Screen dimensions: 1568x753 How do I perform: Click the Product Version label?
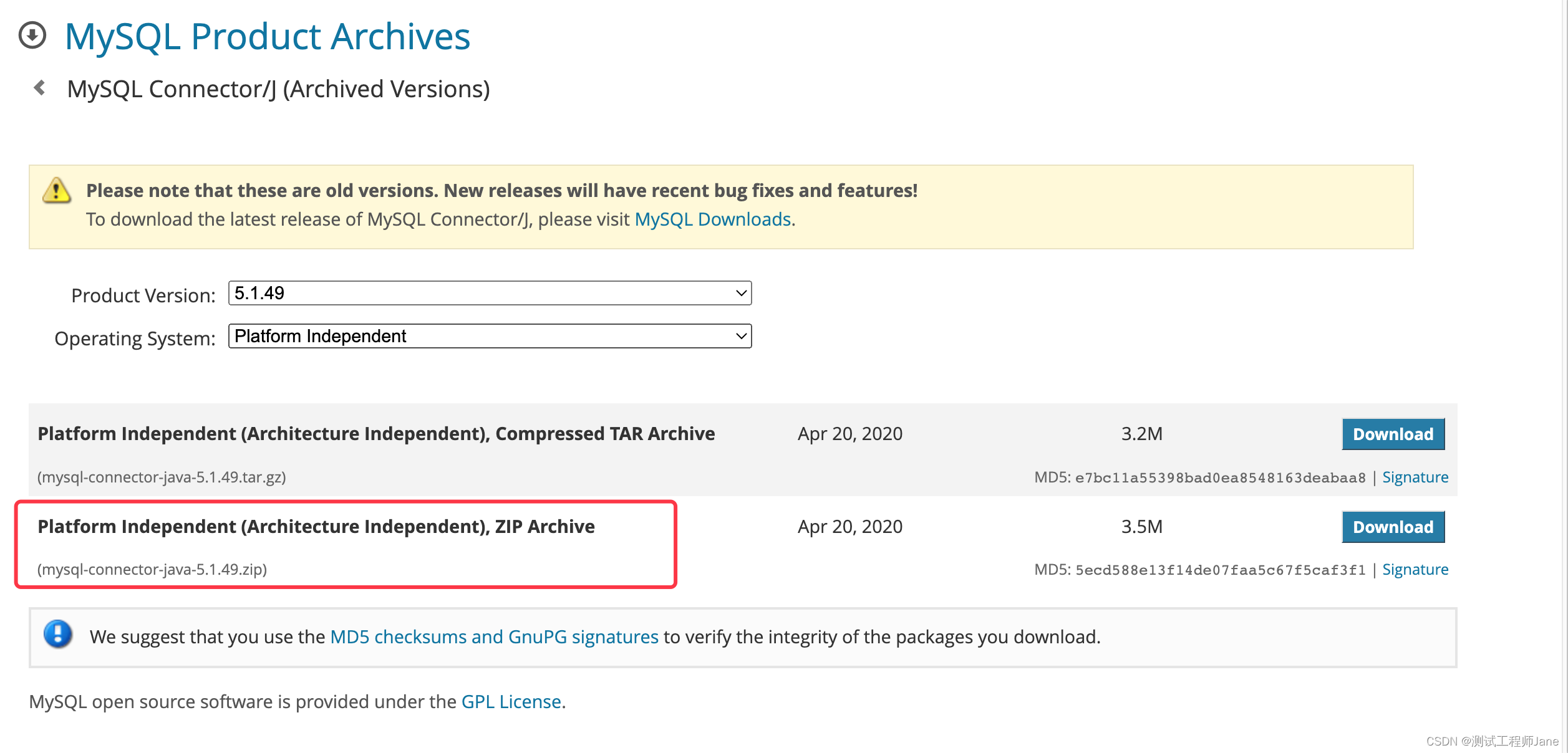[143, 295]
